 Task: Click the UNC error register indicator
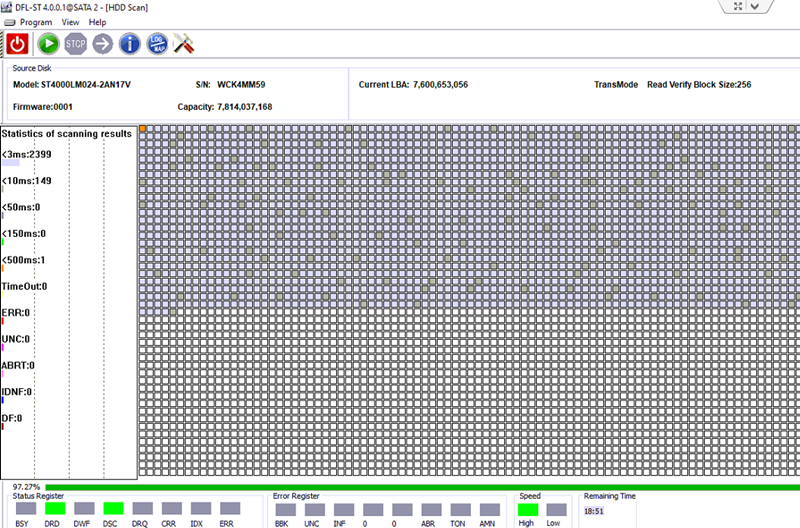pyautogui.click(x=315, y=510)
